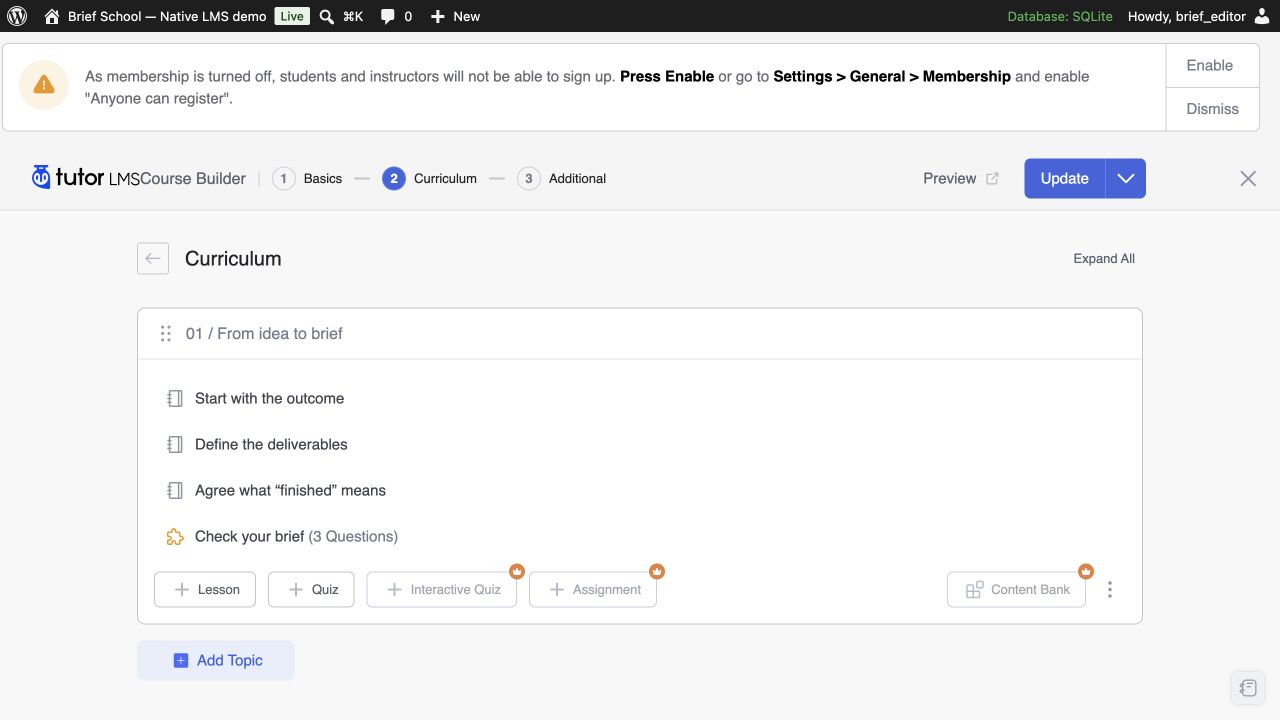Dismiss the membership notice

1212,109
